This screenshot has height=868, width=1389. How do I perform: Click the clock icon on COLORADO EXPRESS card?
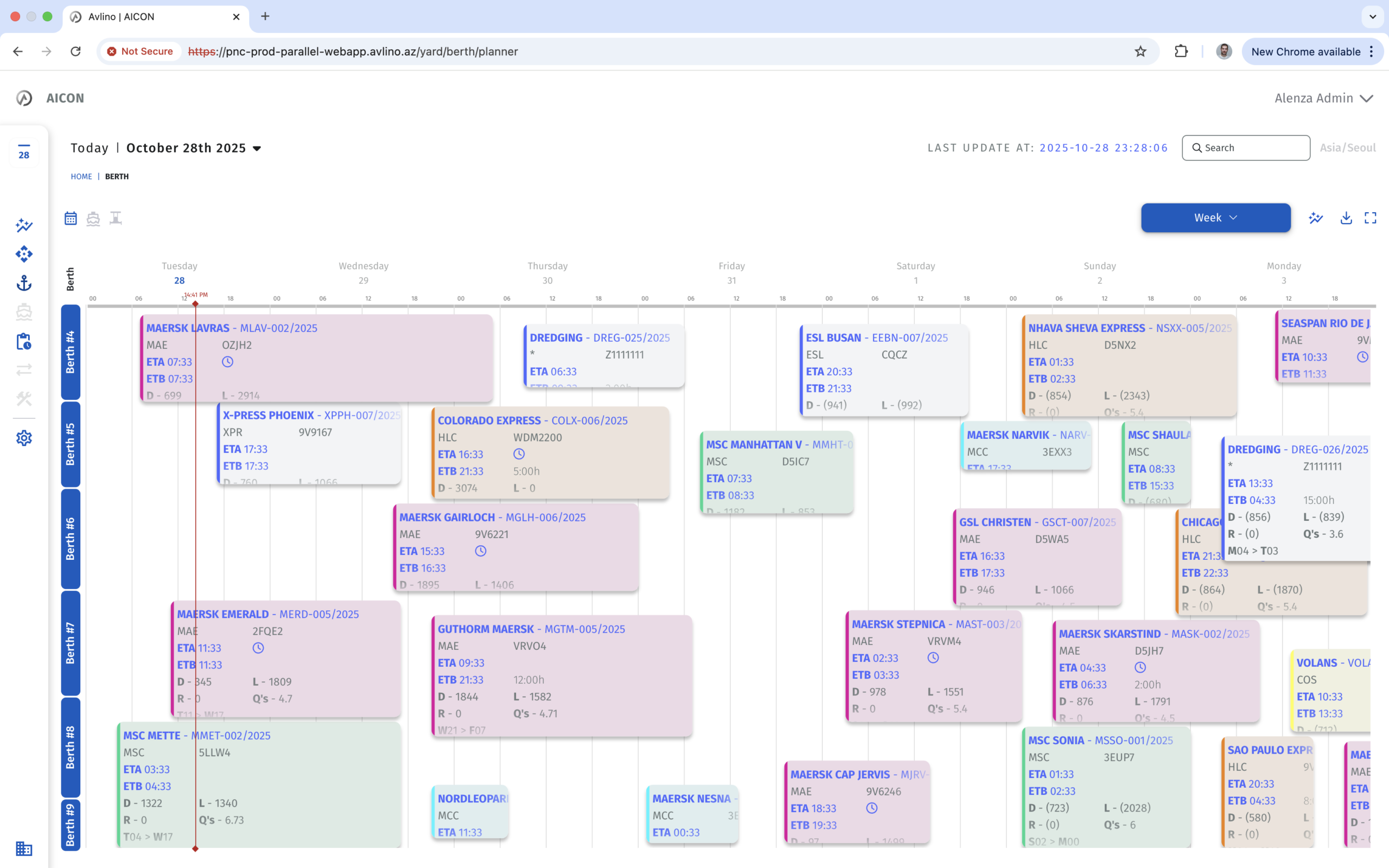(x=519, y=454)
